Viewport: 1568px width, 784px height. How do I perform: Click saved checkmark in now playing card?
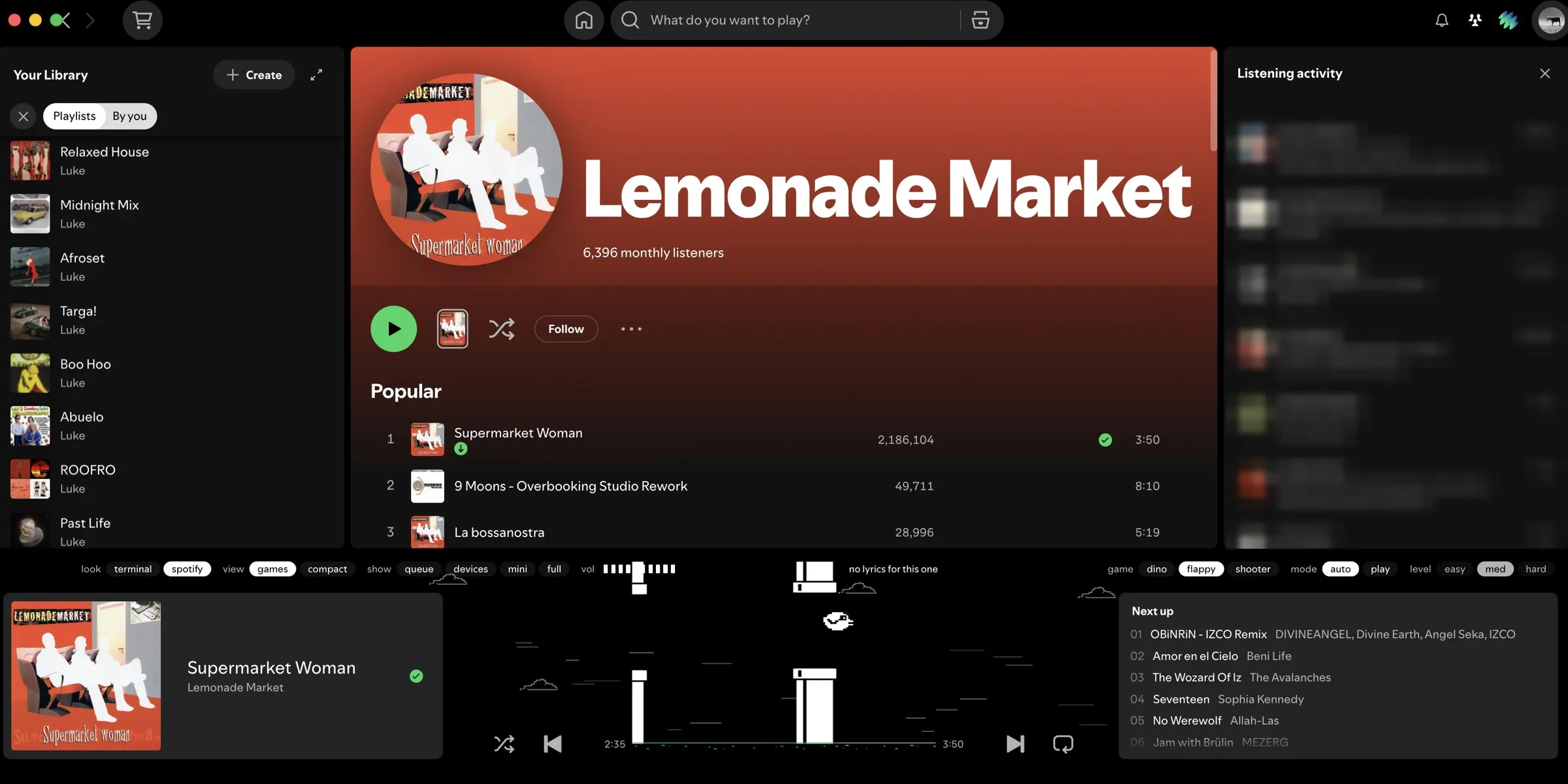click(416, 676)
